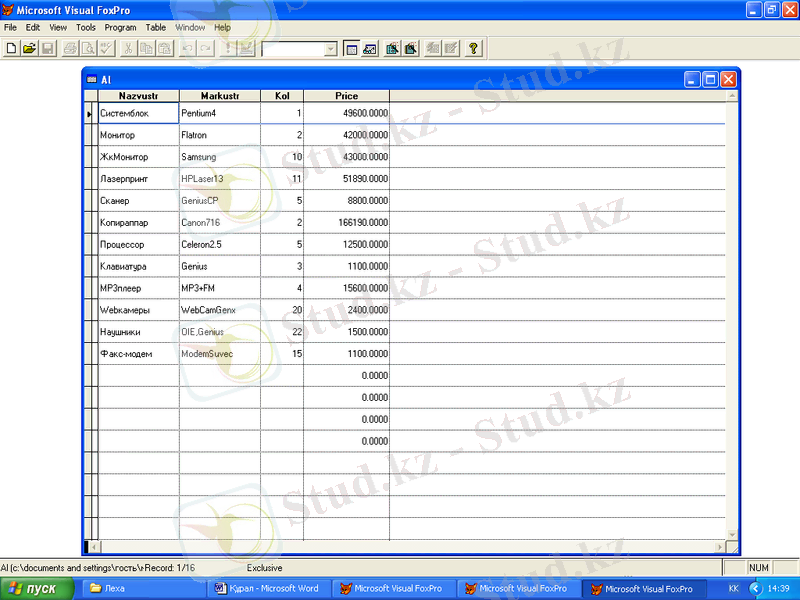The width and height of the screenshot is (800, 600).
Task: Run the spelling check icon
Action: 107,48
